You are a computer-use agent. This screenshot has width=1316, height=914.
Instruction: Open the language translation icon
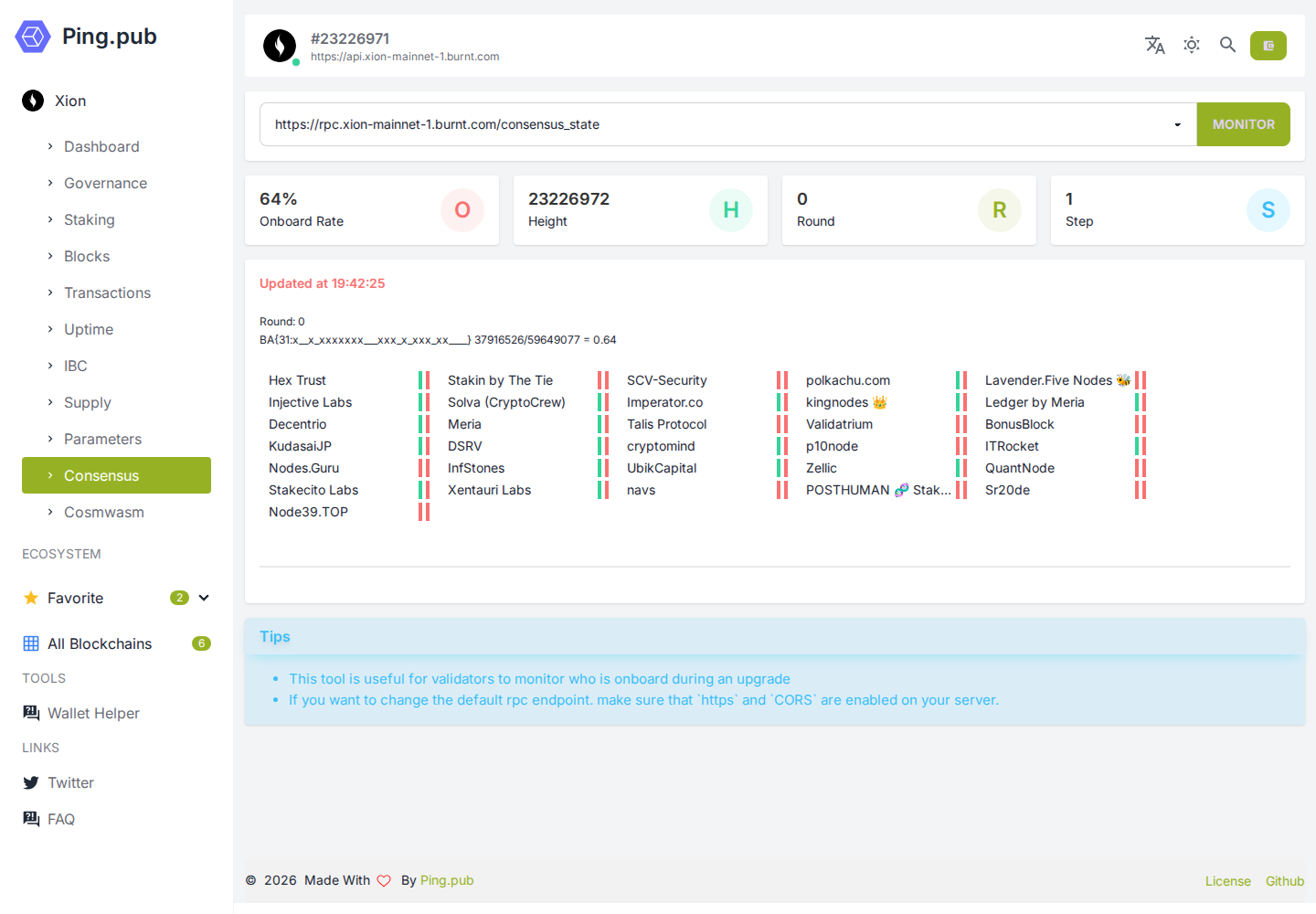(1155, 45)
